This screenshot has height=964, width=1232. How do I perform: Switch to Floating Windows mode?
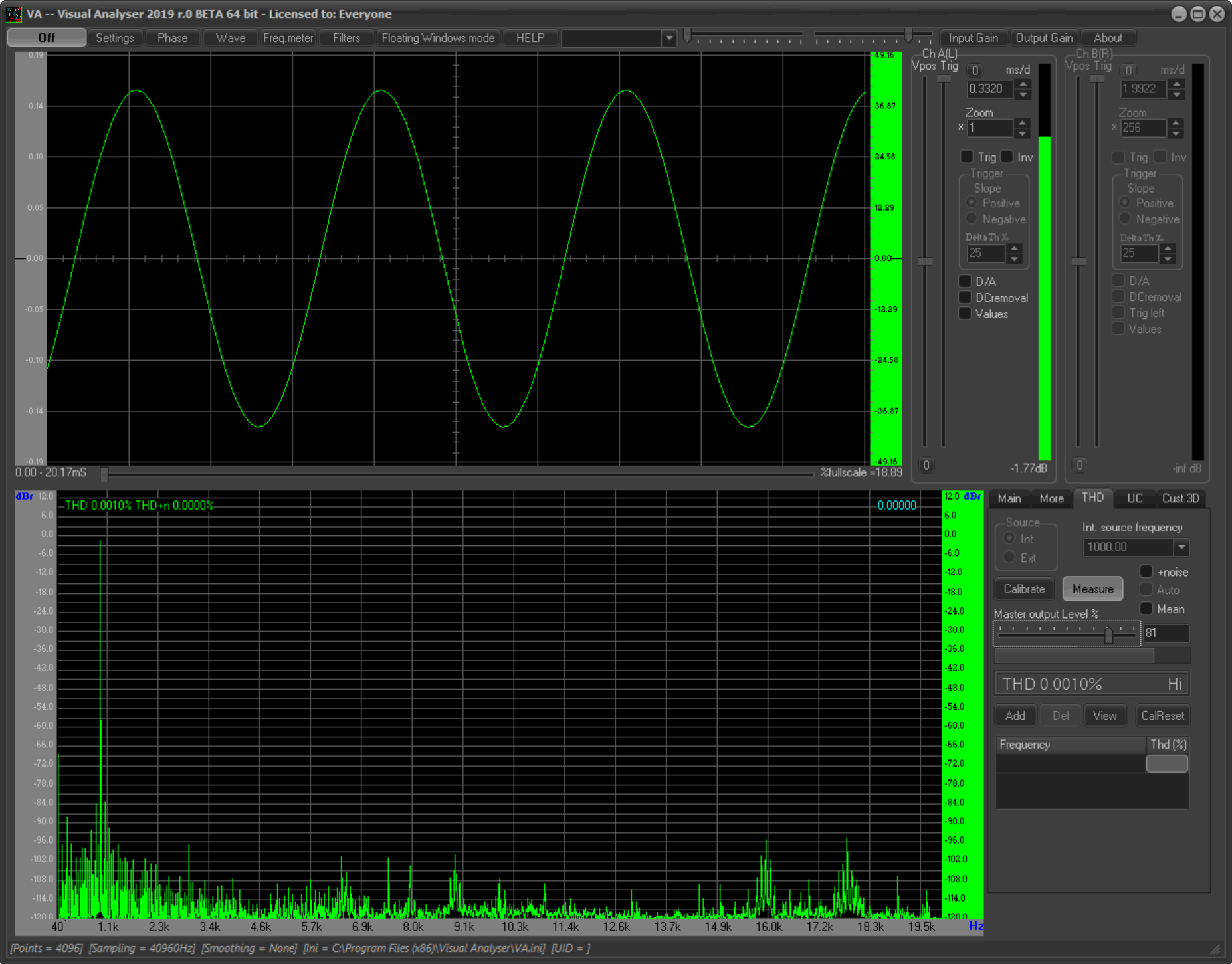[x=438, y=38]
